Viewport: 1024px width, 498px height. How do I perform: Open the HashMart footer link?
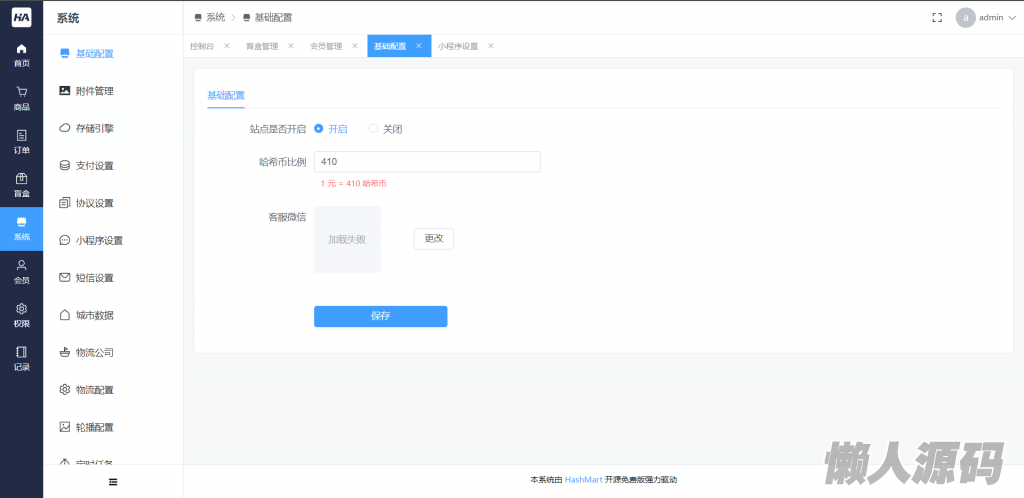click(x=583, y=480)
